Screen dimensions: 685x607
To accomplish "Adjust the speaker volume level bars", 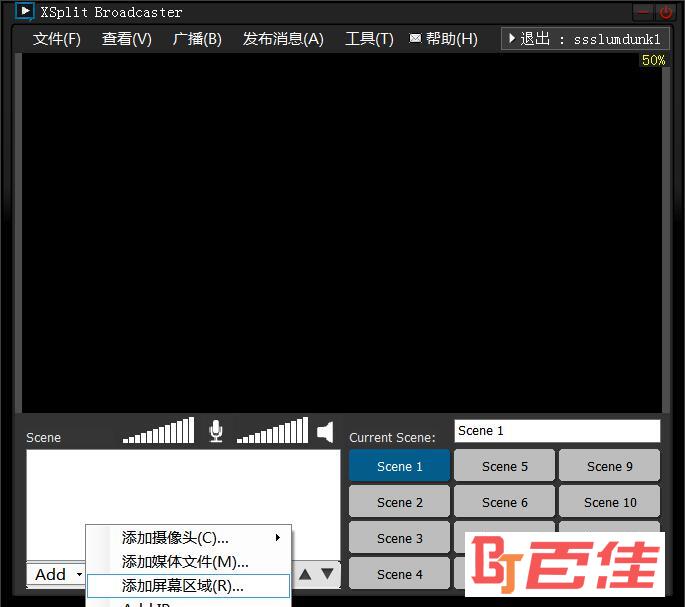I will (x=273, y=430).
